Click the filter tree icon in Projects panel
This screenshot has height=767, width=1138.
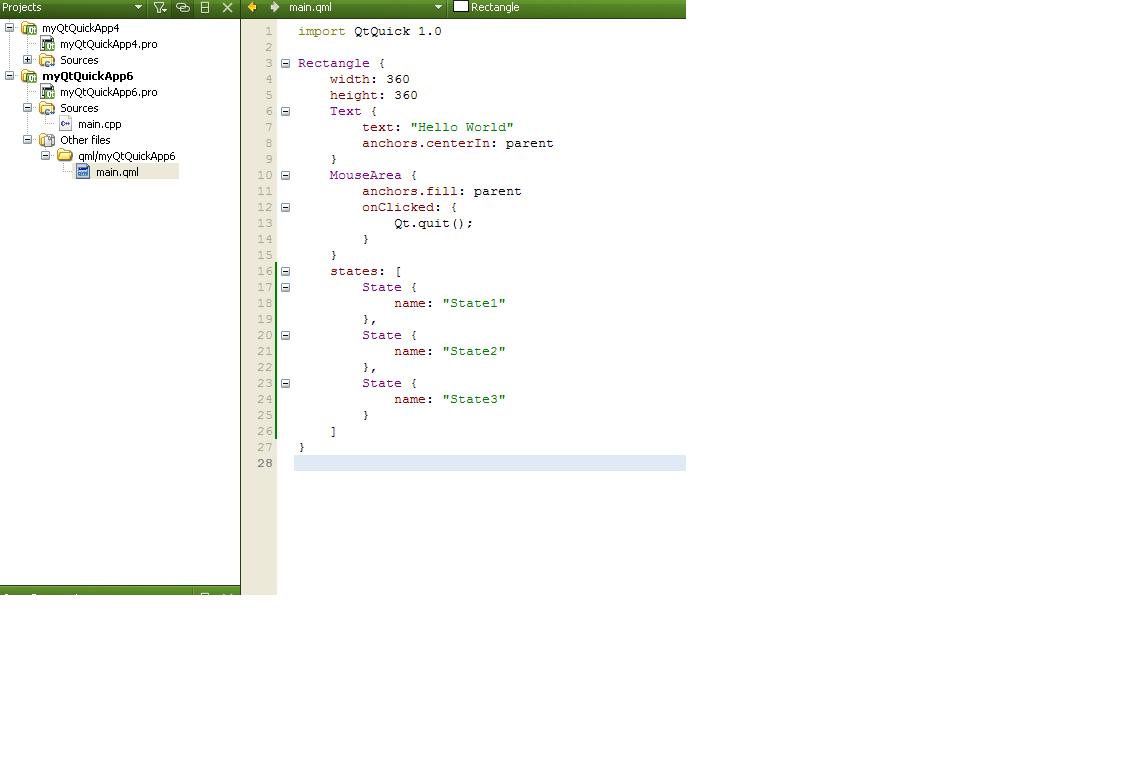point(160,7)
